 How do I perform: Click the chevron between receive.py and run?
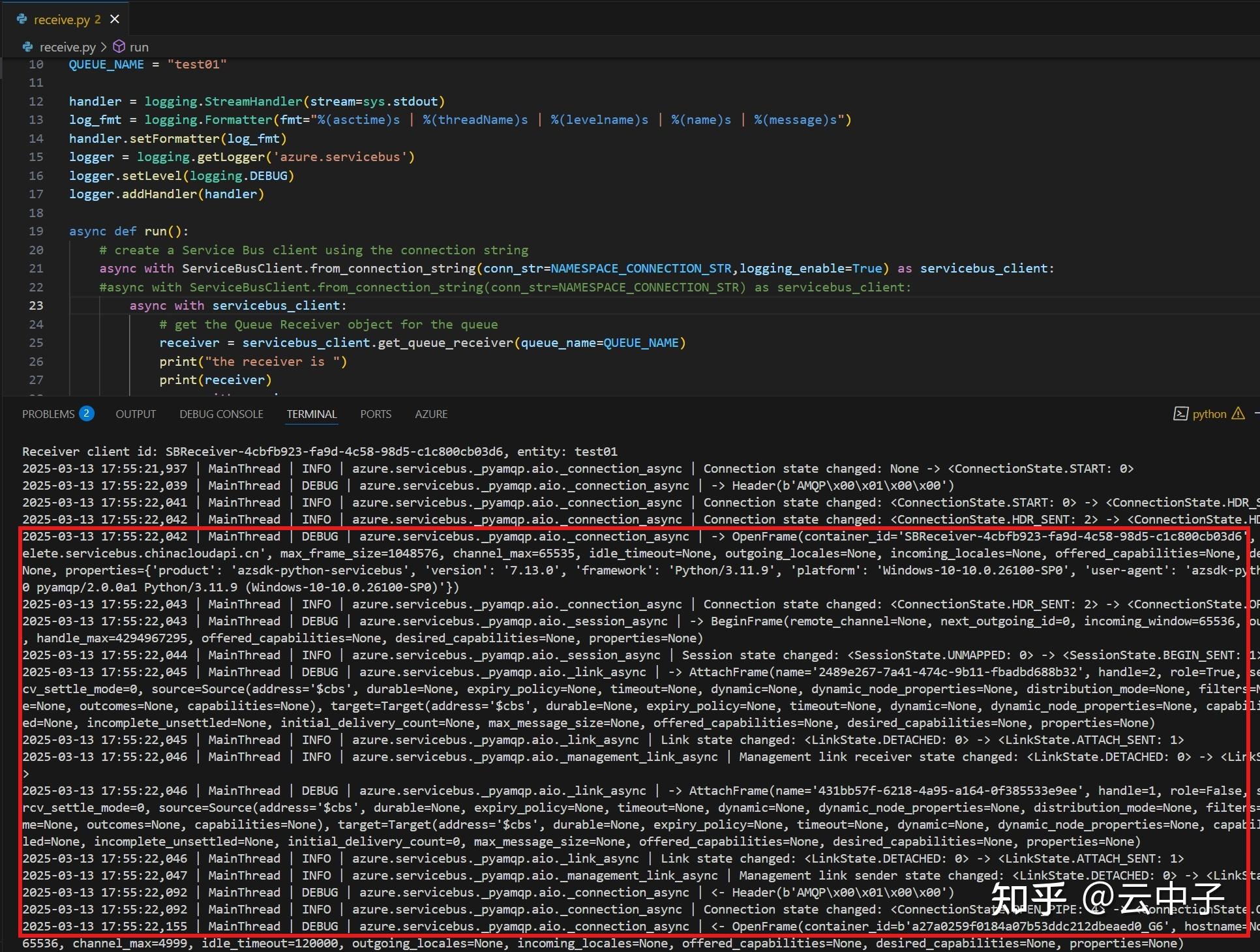(104, 46)
